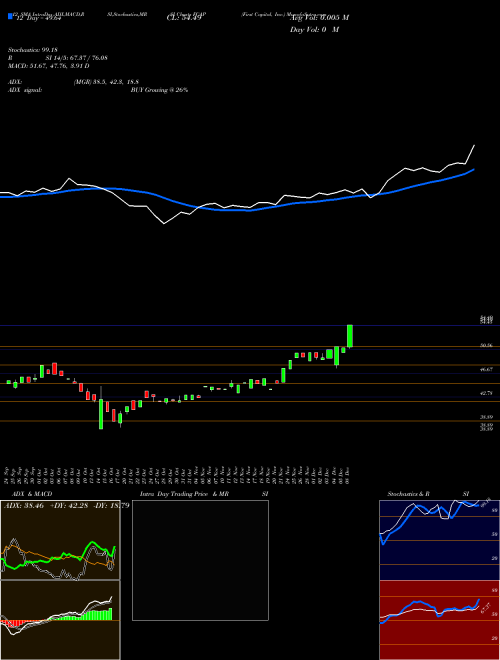Click the "BUY Growing @ 26%" signal text
The width and height of the screenshot is (500, 660).
pyautogui.click(x=159, y=90)
